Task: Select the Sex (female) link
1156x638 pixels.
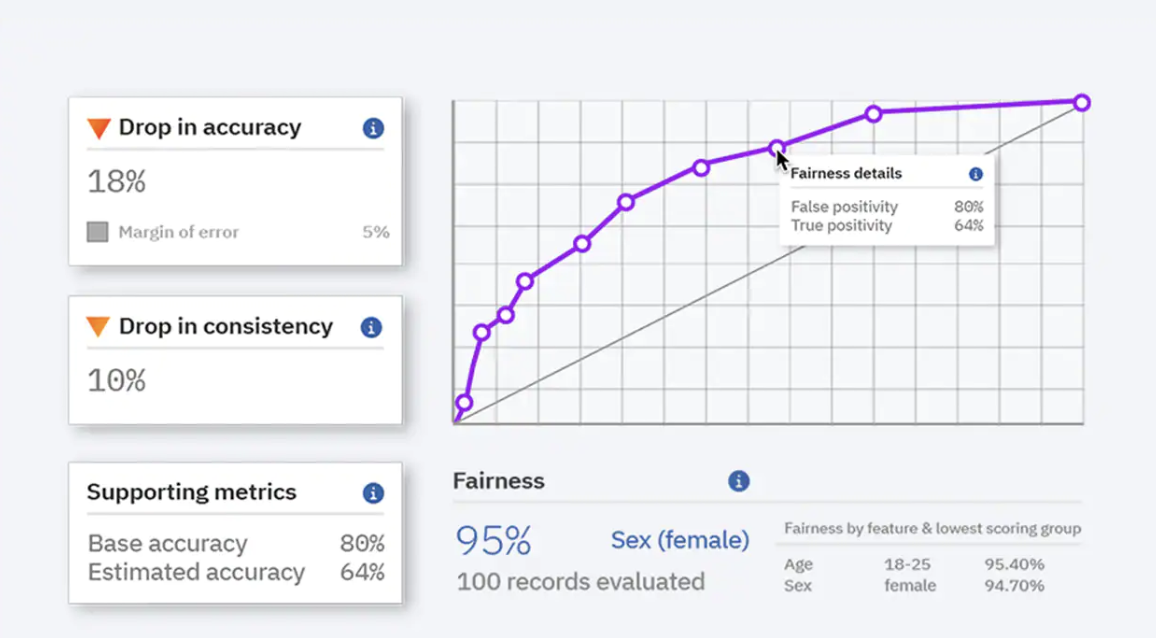Action: [680, 540]
